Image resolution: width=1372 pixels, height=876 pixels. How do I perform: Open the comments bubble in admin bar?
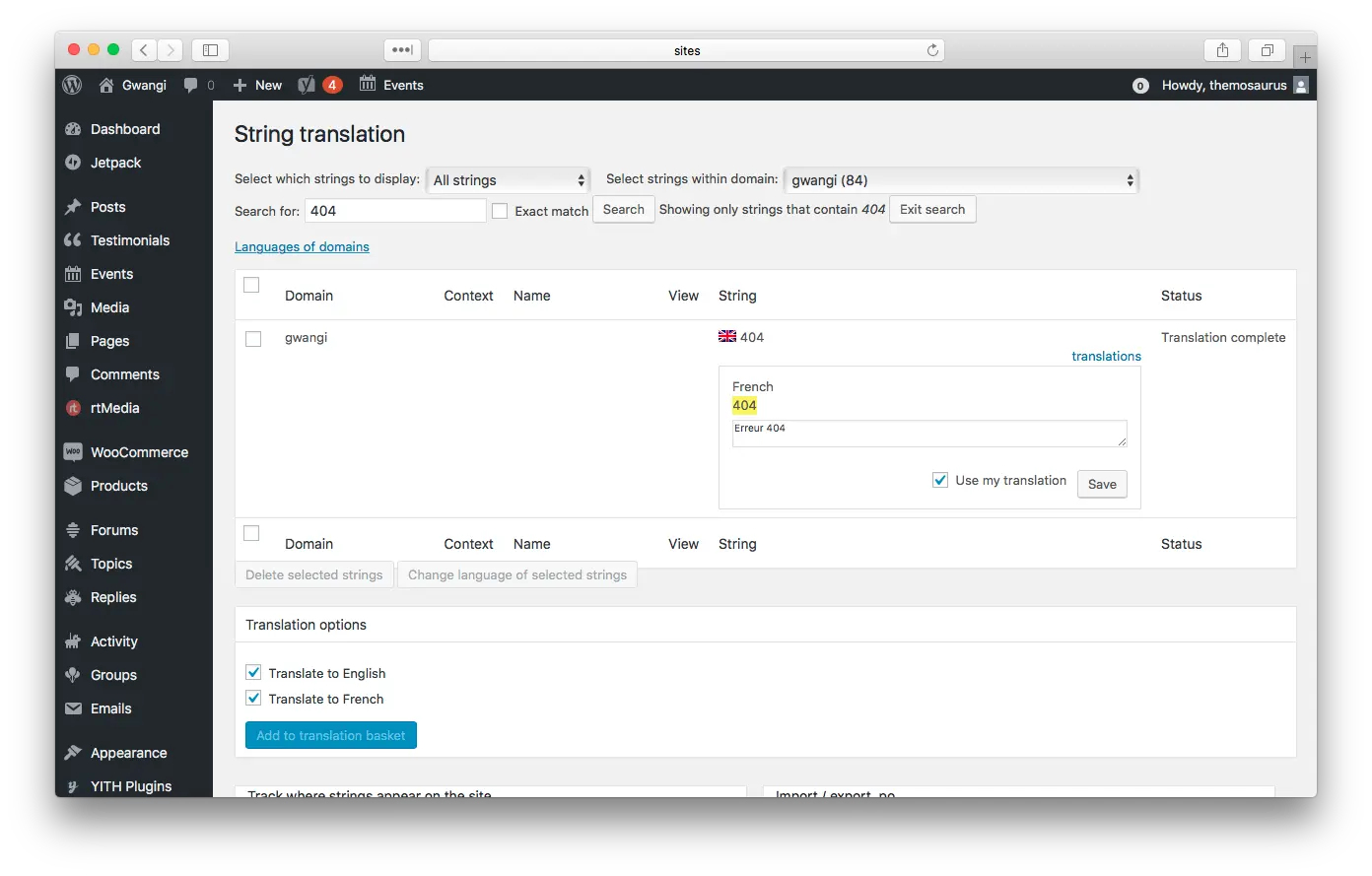(x=191, y=86)
